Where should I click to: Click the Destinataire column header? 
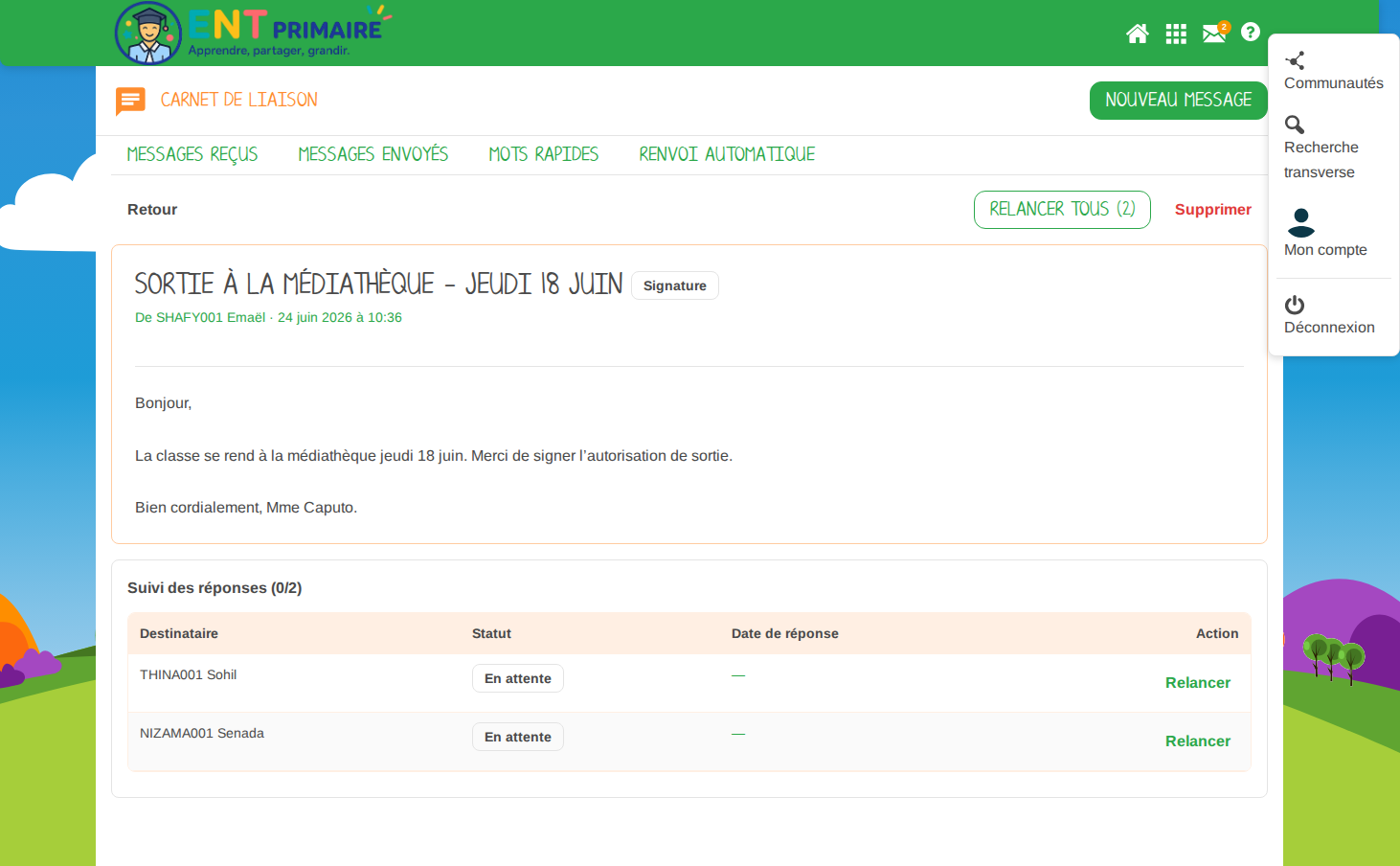coord(179,634)
